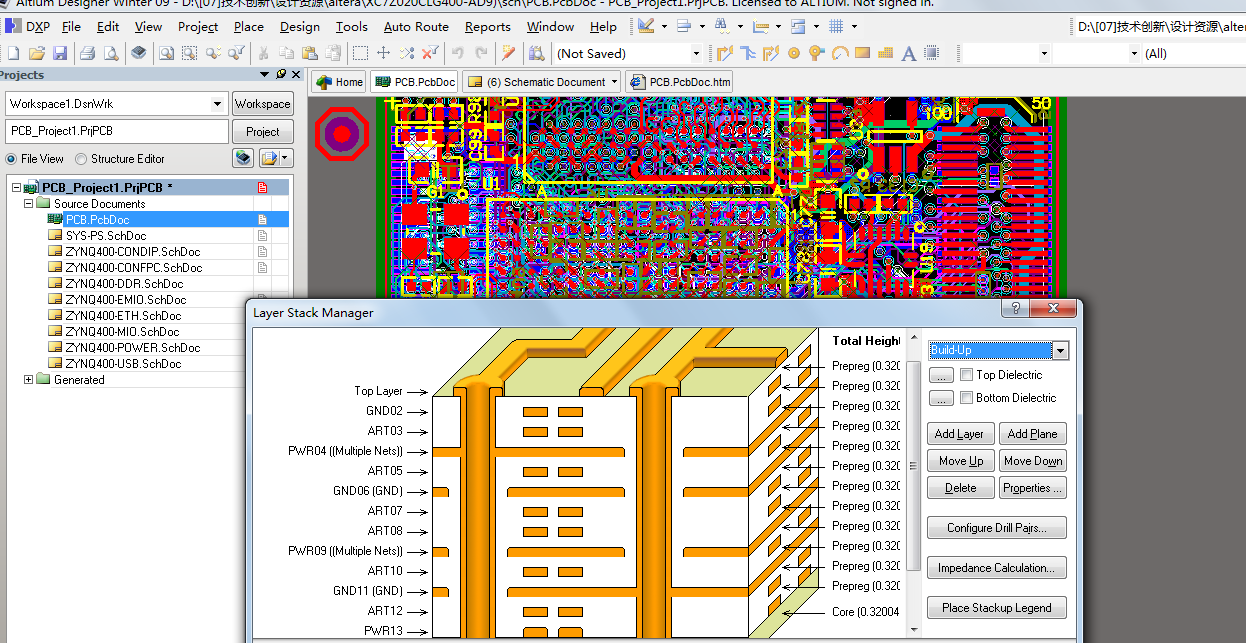Click the Add Plane button
This screenshot has width=1246, height=643.
(x=1032, y=434)
